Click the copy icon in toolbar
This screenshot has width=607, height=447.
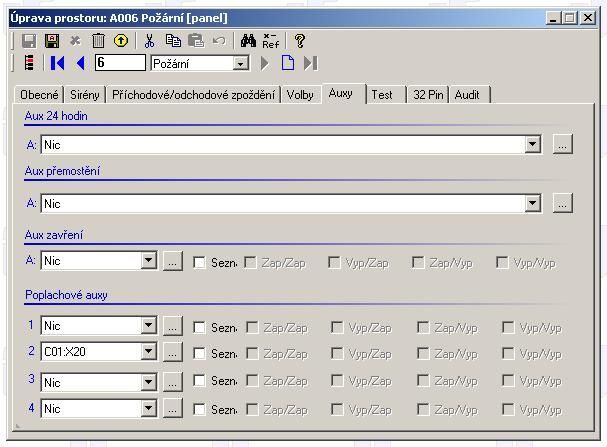click(x=173, y=41)
